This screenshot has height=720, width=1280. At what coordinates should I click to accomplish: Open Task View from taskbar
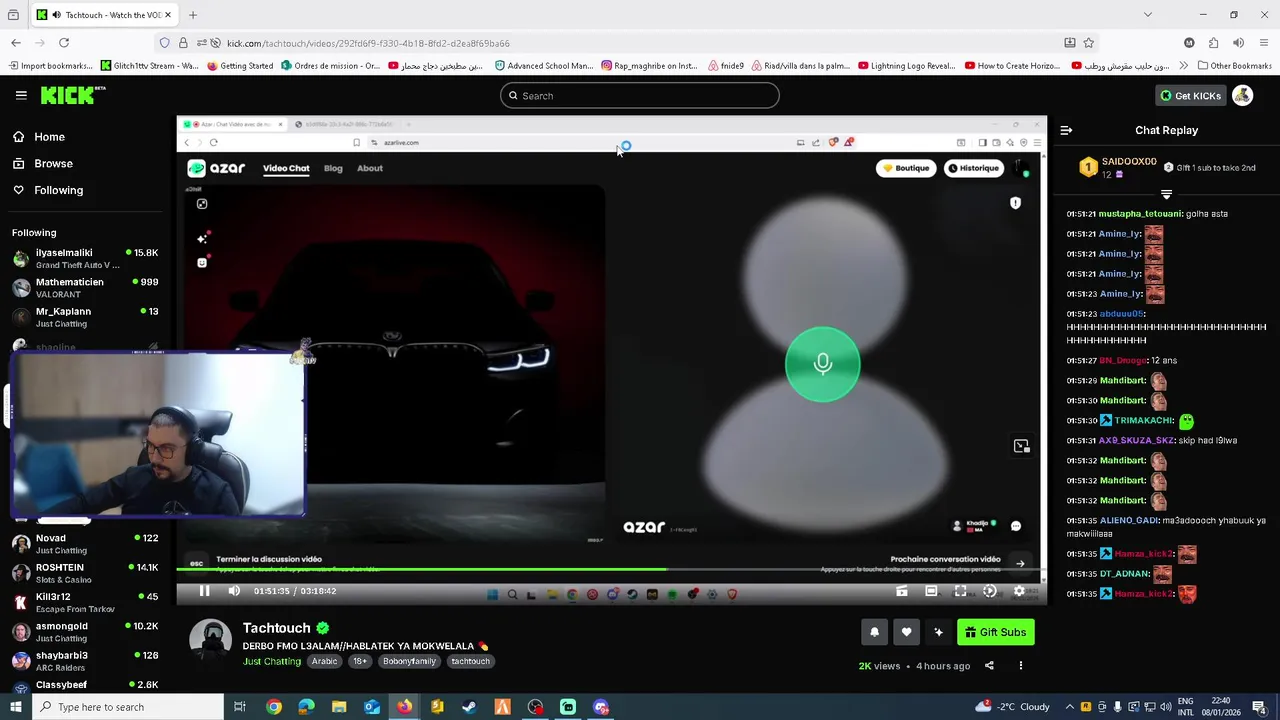pyautogui.click(x=240, y=707)
